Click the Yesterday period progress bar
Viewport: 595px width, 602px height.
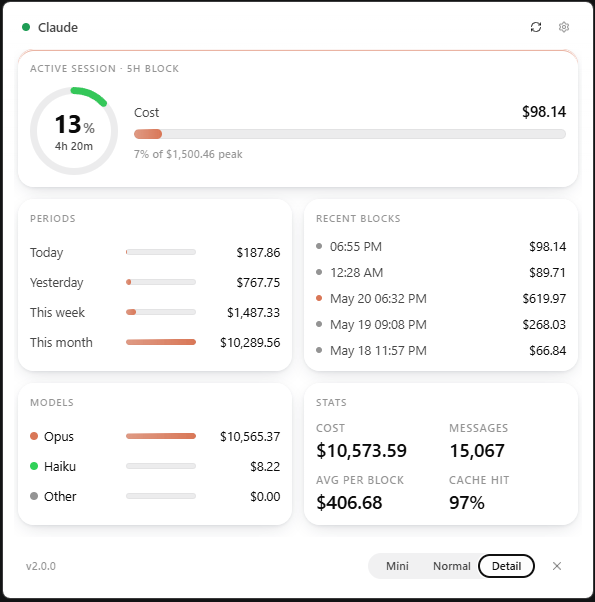point(161,282)
